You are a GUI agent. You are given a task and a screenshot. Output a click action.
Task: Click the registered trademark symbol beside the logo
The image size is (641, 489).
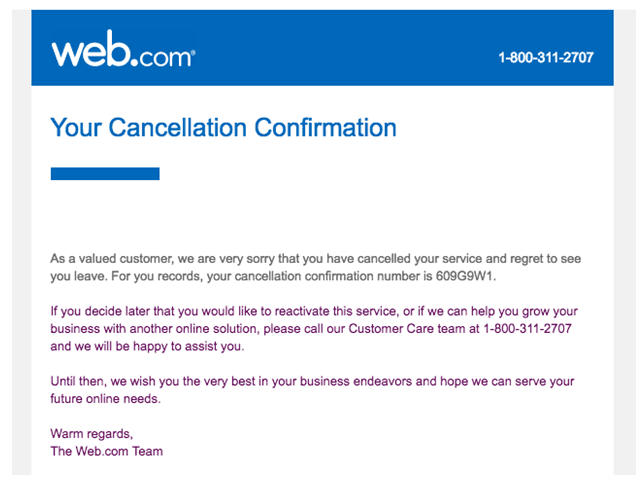193,52
